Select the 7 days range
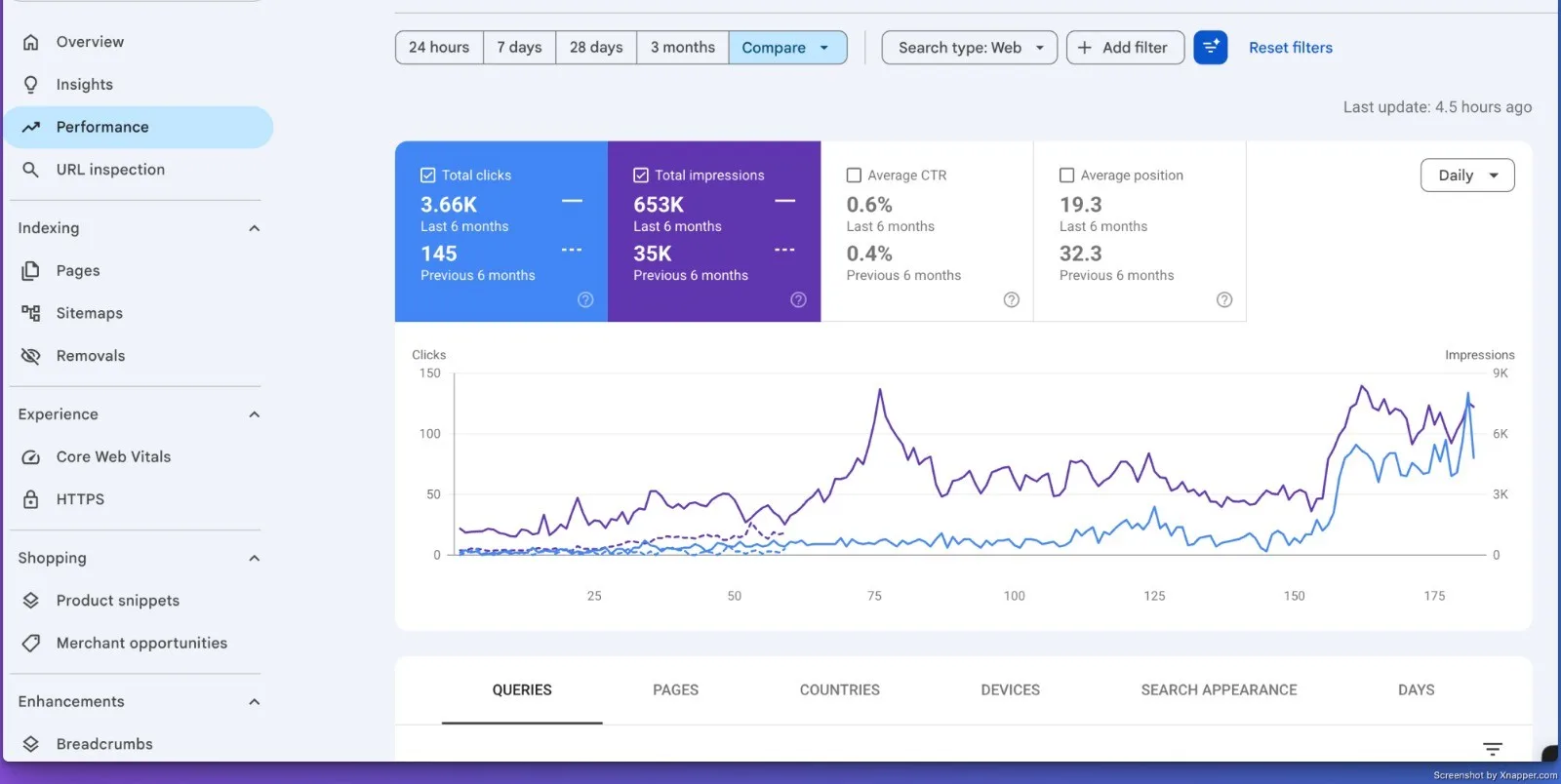 [x=519, y=47]
